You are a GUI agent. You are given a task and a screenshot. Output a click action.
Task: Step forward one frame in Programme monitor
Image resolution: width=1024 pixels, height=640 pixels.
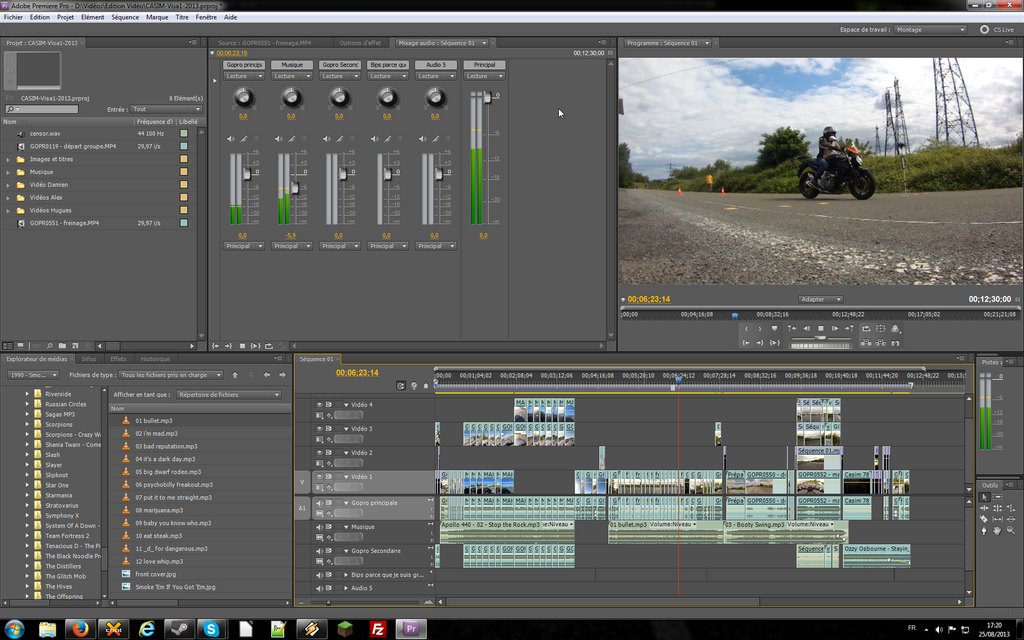pos(835,328)
